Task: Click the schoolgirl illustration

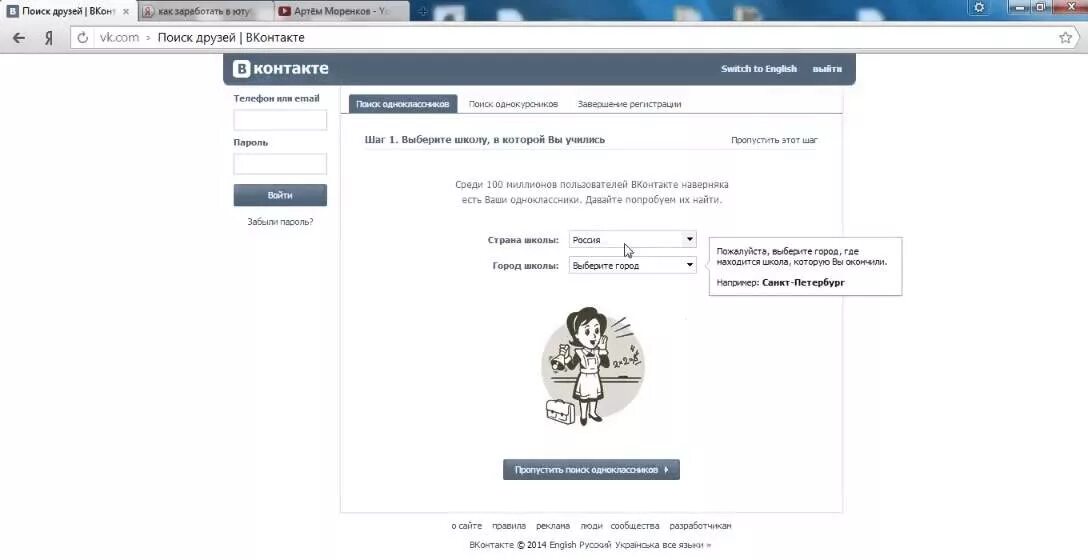Action: [592, 366]
